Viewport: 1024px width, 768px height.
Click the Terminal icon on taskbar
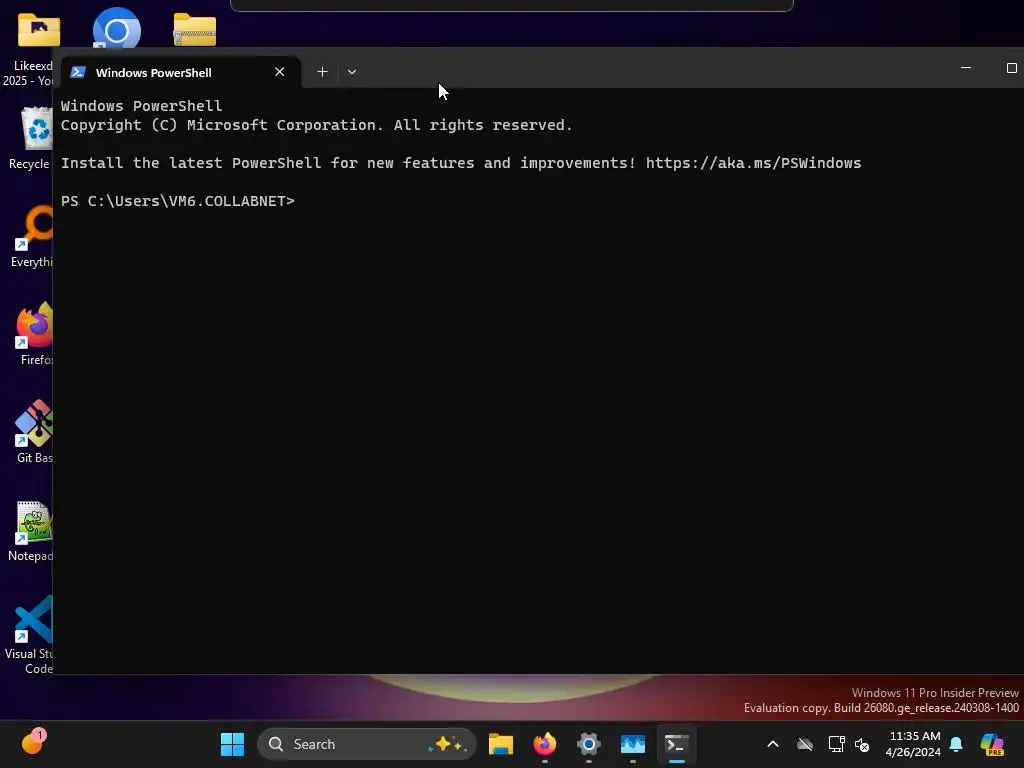pos(677,744)
